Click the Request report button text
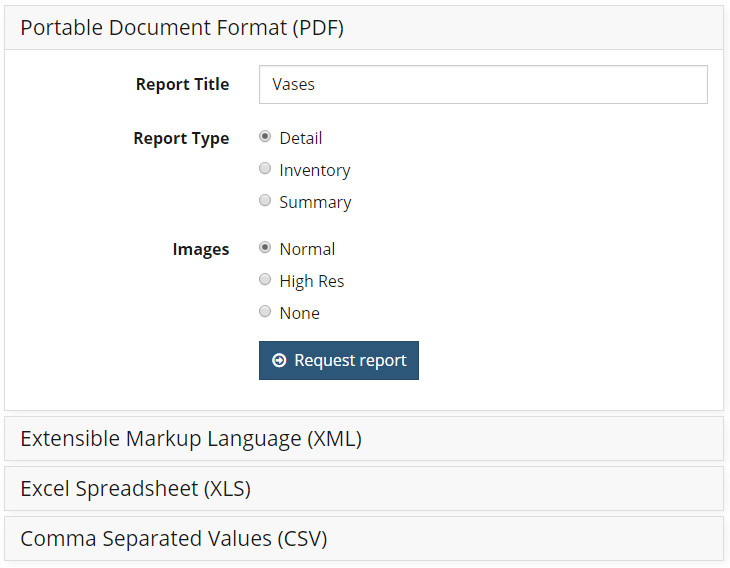The height and width of the screenshot is (568, 730). (x=351, y=361)
